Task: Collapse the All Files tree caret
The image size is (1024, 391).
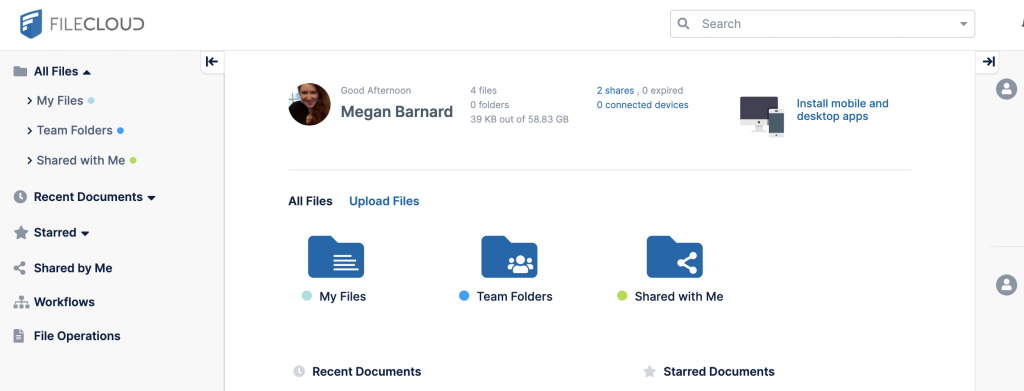Action: [87, 72]
